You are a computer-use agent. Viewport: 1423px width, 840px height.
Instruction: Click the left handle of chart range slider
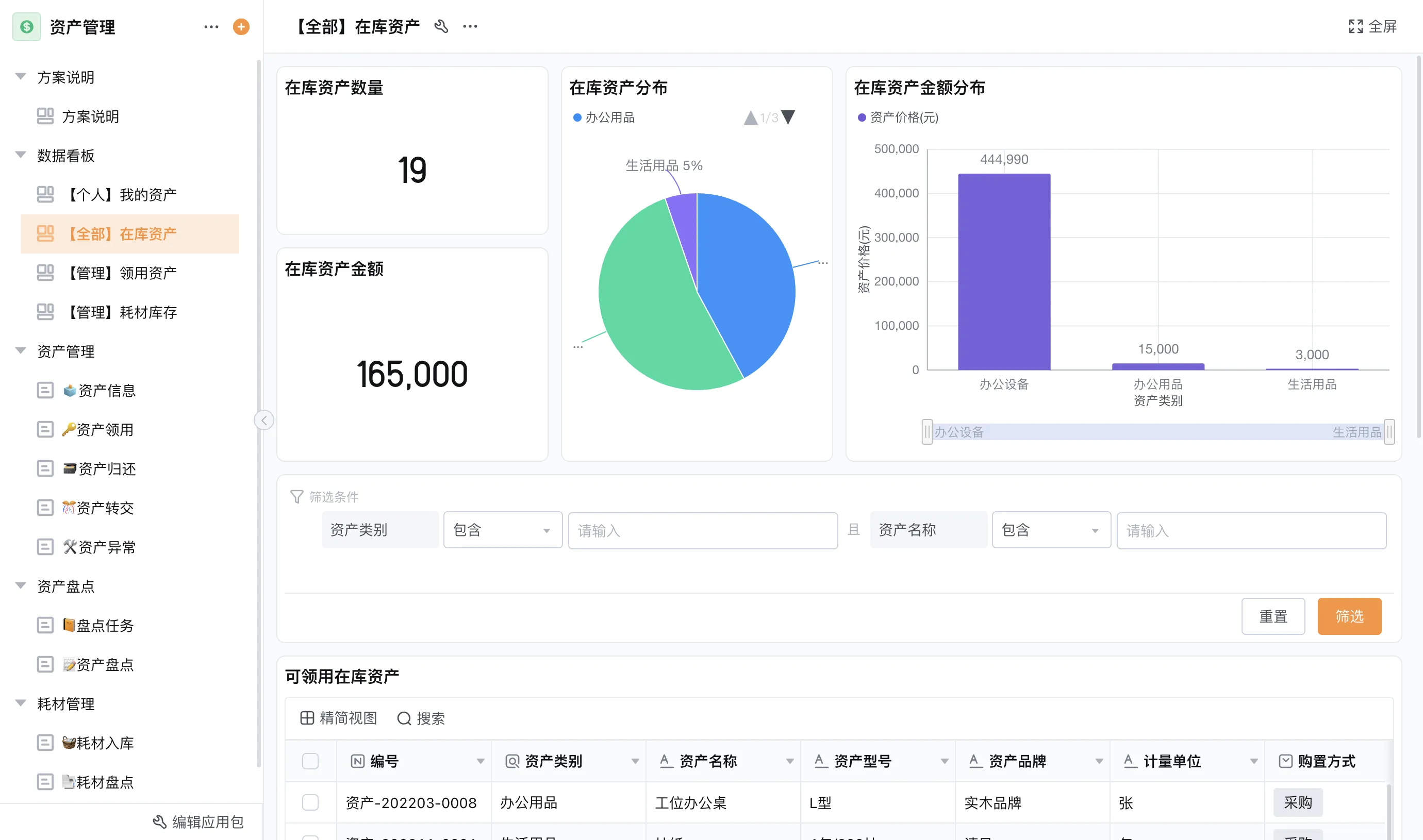[927, 432]
